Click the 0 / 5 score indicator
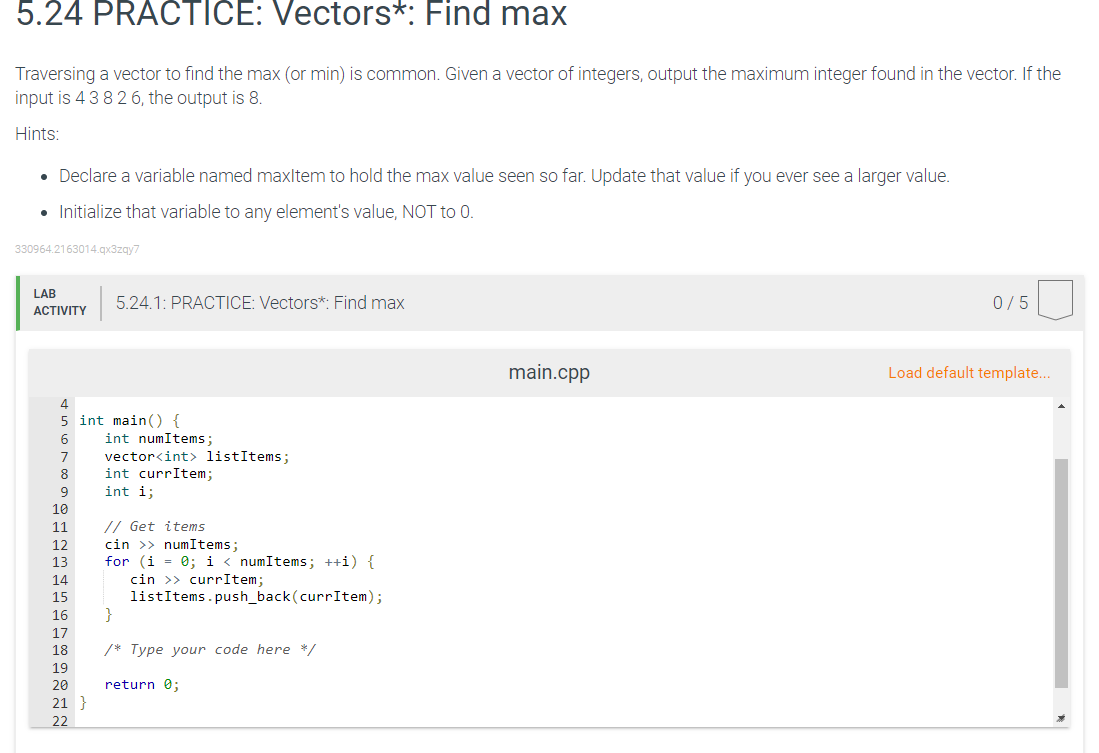Screen dimensions: 1099x753 click(x=1010, y=303)
